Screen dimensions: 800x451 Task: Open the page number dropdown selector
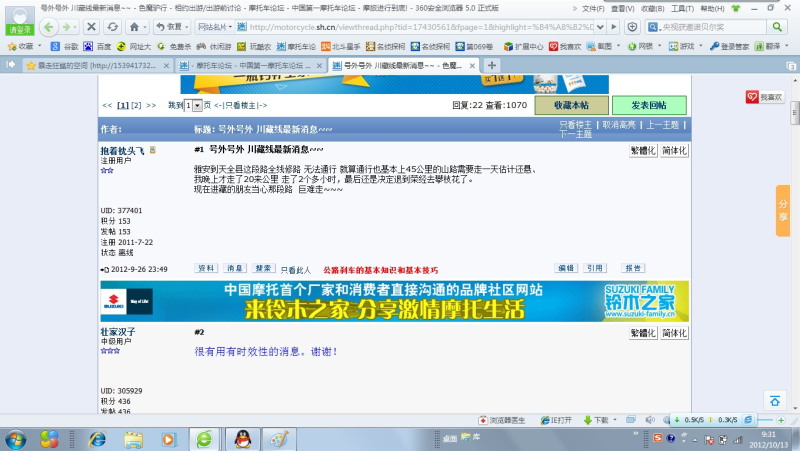[197, 105]
